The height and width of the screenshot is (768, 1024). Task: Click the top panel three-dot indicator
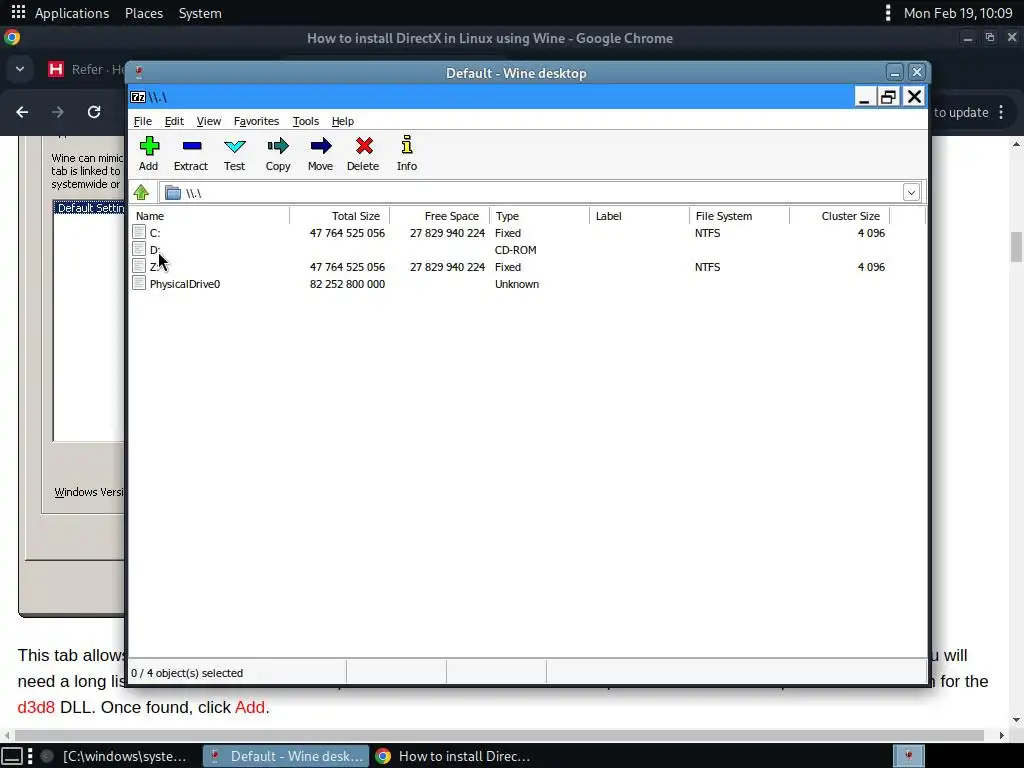888,12
